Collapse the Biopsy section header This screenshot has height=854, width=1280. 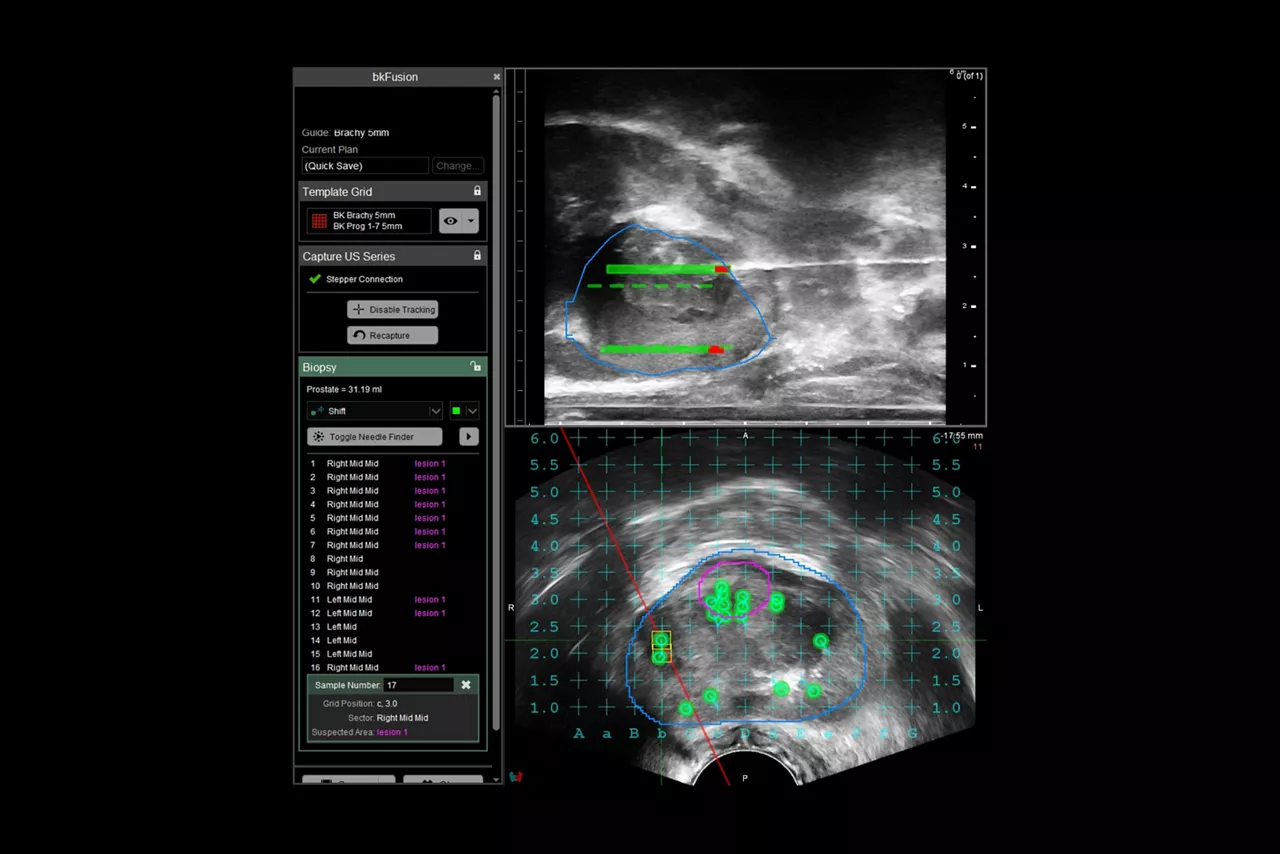click(393, 367)
